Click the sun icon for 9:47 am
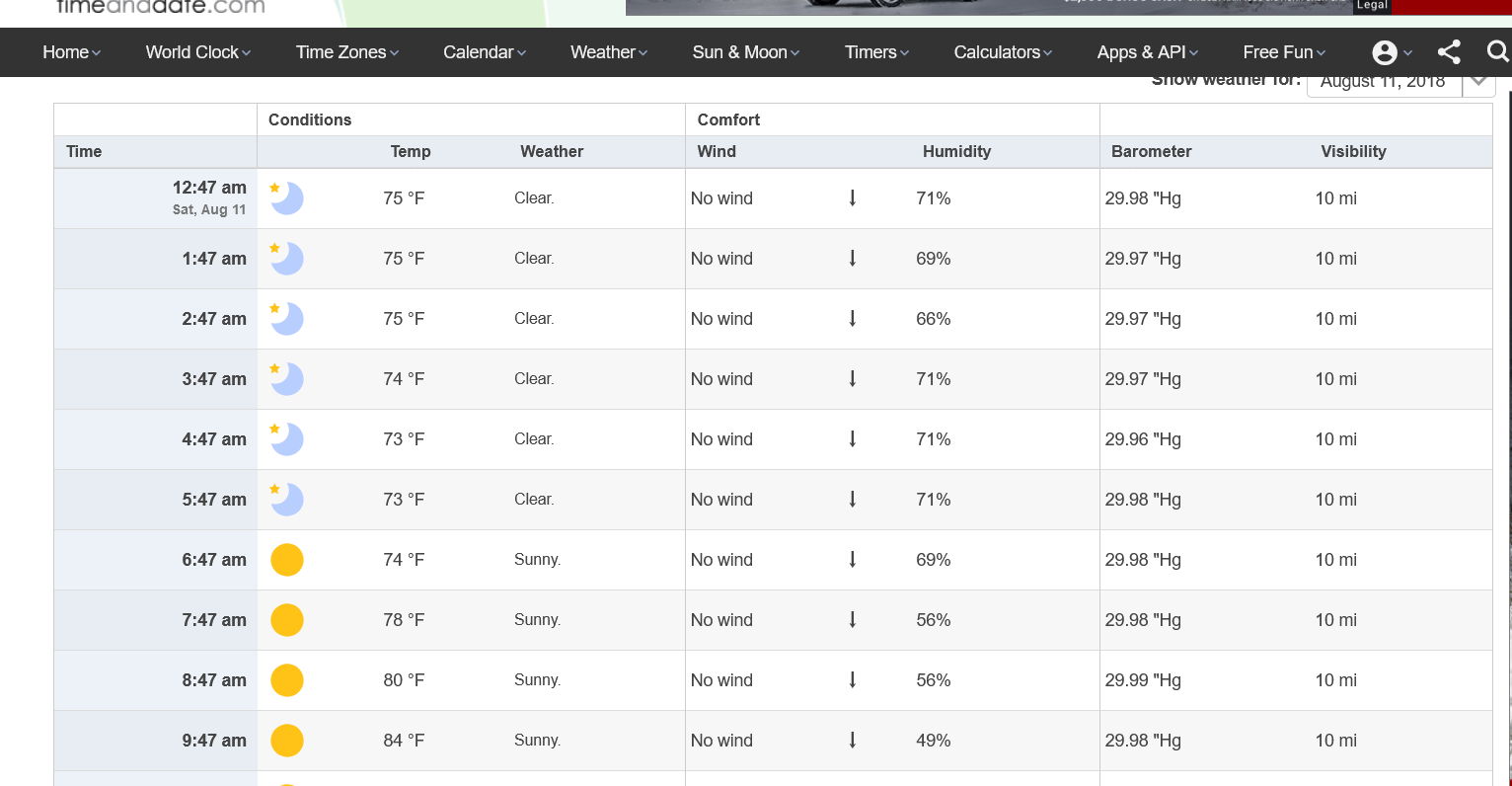Viewport: 1512px width, 786px height. coord(286,741)
